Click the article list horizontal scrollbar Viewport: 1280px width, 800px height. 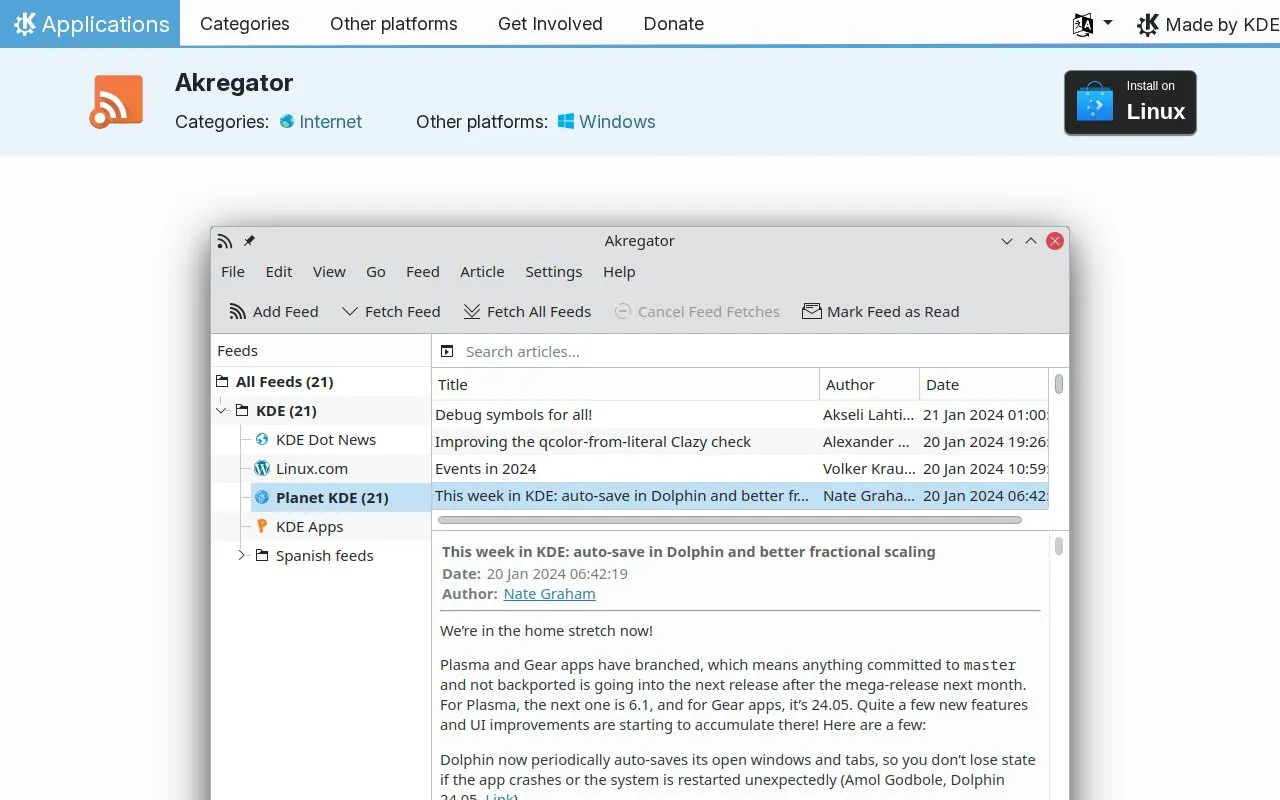coord(730,520)
